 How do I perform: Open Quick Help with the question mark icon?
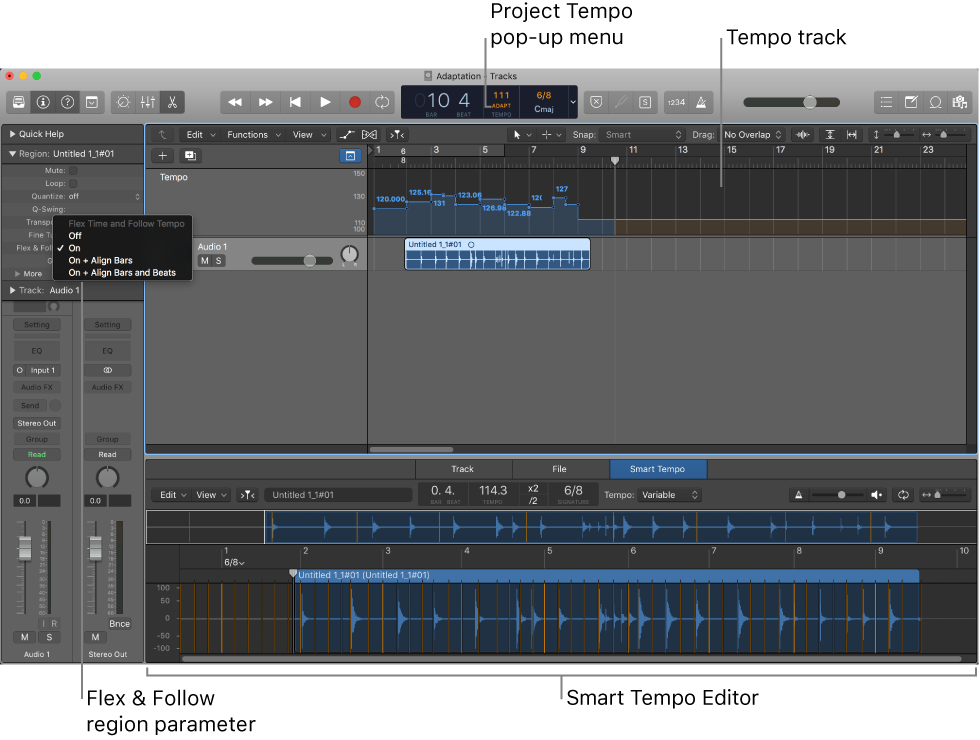(66, 101)
